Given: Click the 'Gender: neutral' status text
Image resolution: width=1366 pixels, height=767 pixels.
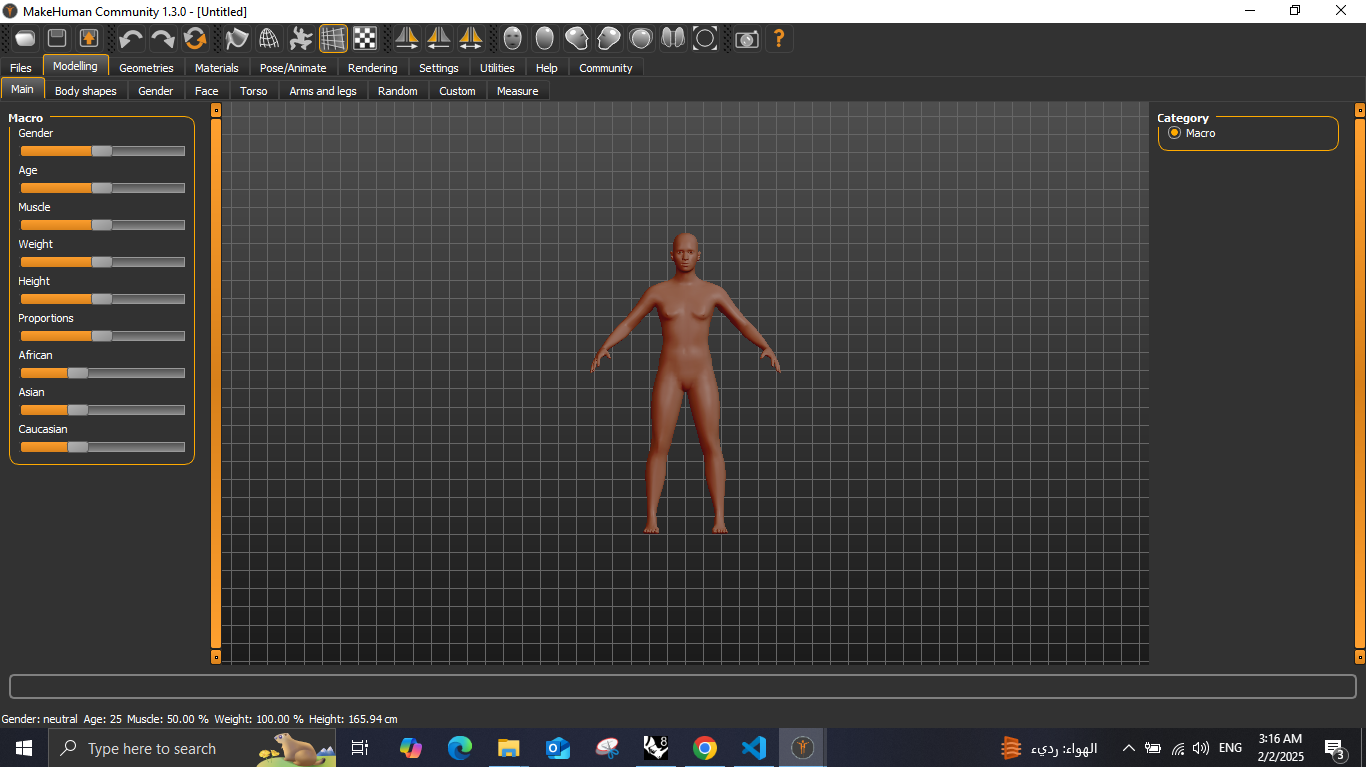Looking at the screenshot, I should (x=40, y=719).
